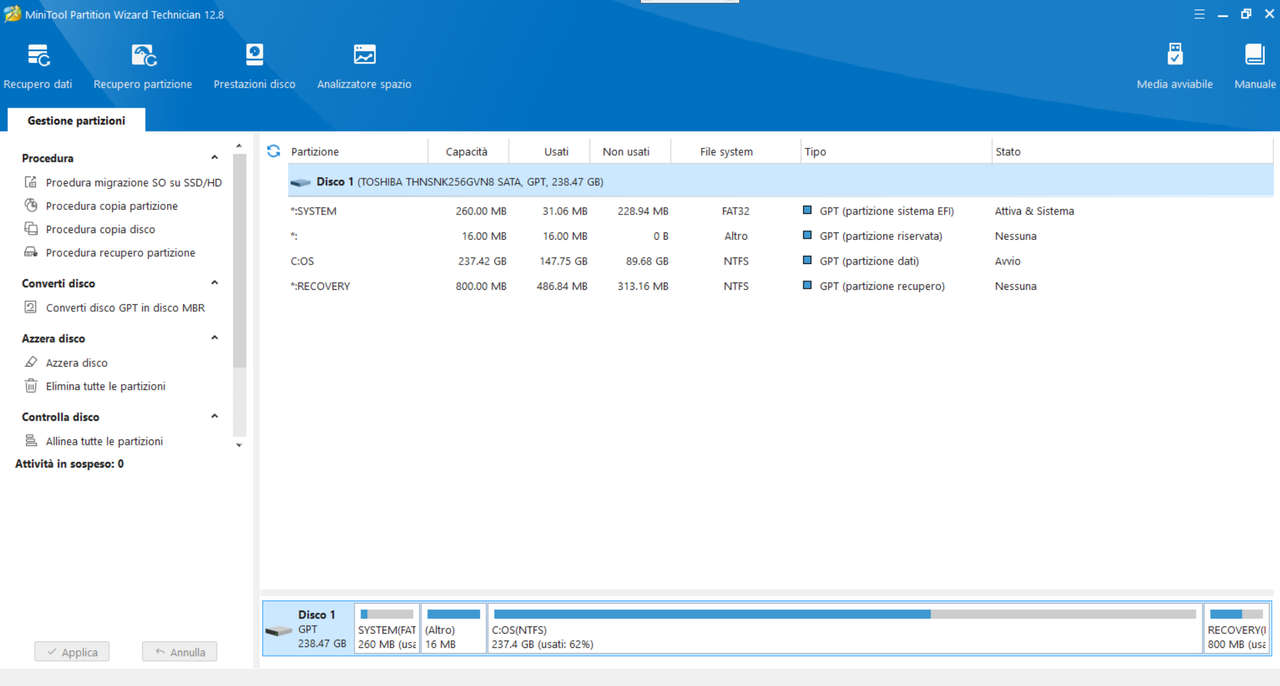Collapse the Converti disco section
Viewport: 1280px width, 686px height.
[x=214, y=283]
